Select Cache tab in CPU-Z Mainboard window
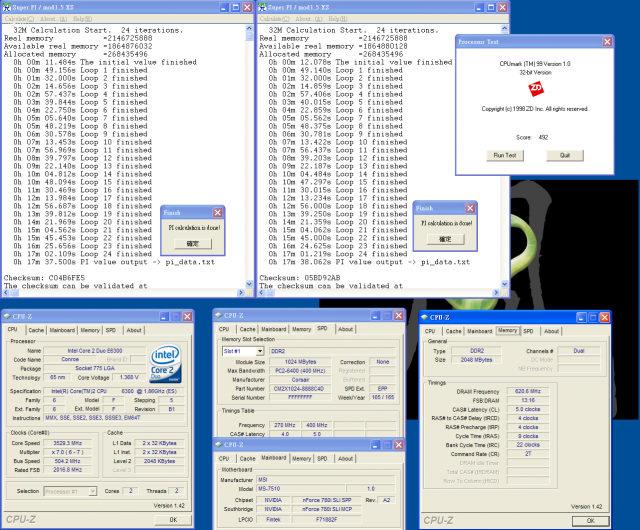640x530 pixels. (x=247, y=459)
